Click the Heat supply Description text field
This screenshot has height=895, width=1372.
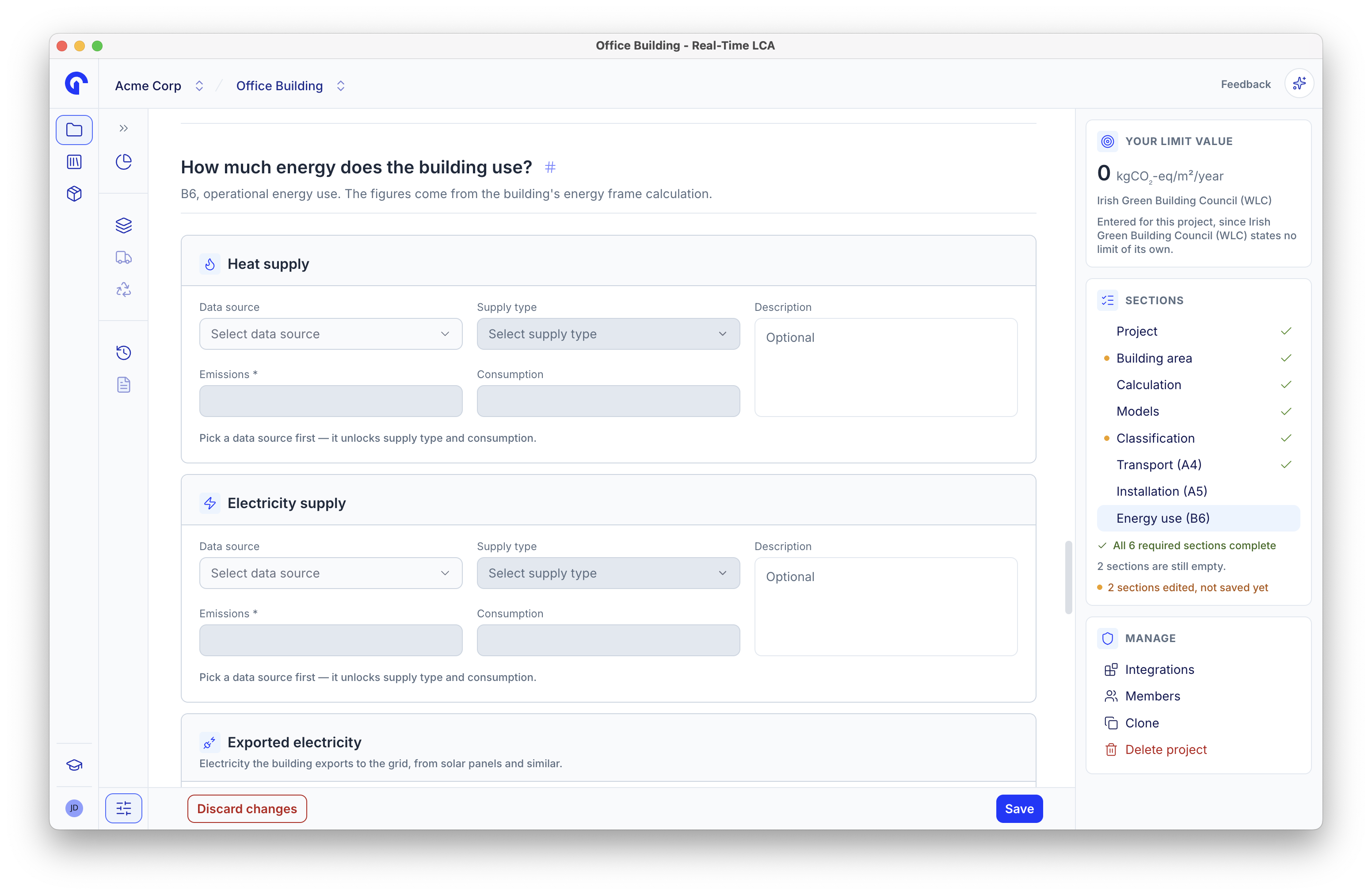click(x=885, y=367)
